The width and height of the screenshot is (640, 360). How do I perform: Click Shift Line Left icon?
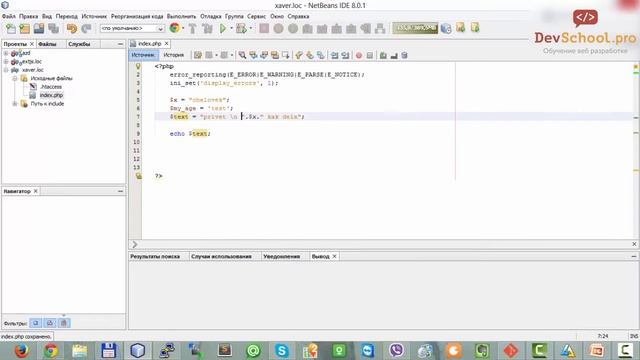334,55
